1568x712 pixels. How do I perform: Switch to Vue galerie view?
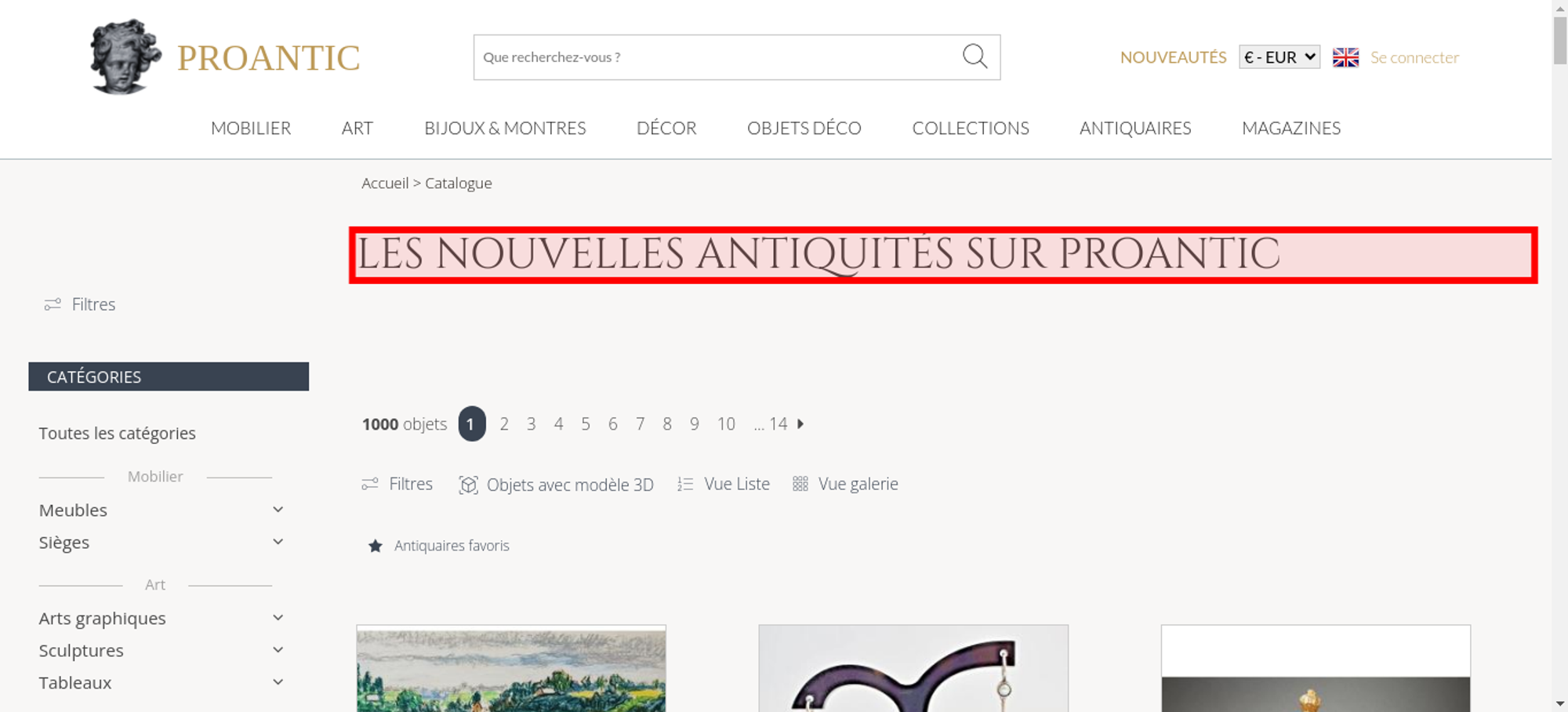pyautogui.click(x=846, y=484)
